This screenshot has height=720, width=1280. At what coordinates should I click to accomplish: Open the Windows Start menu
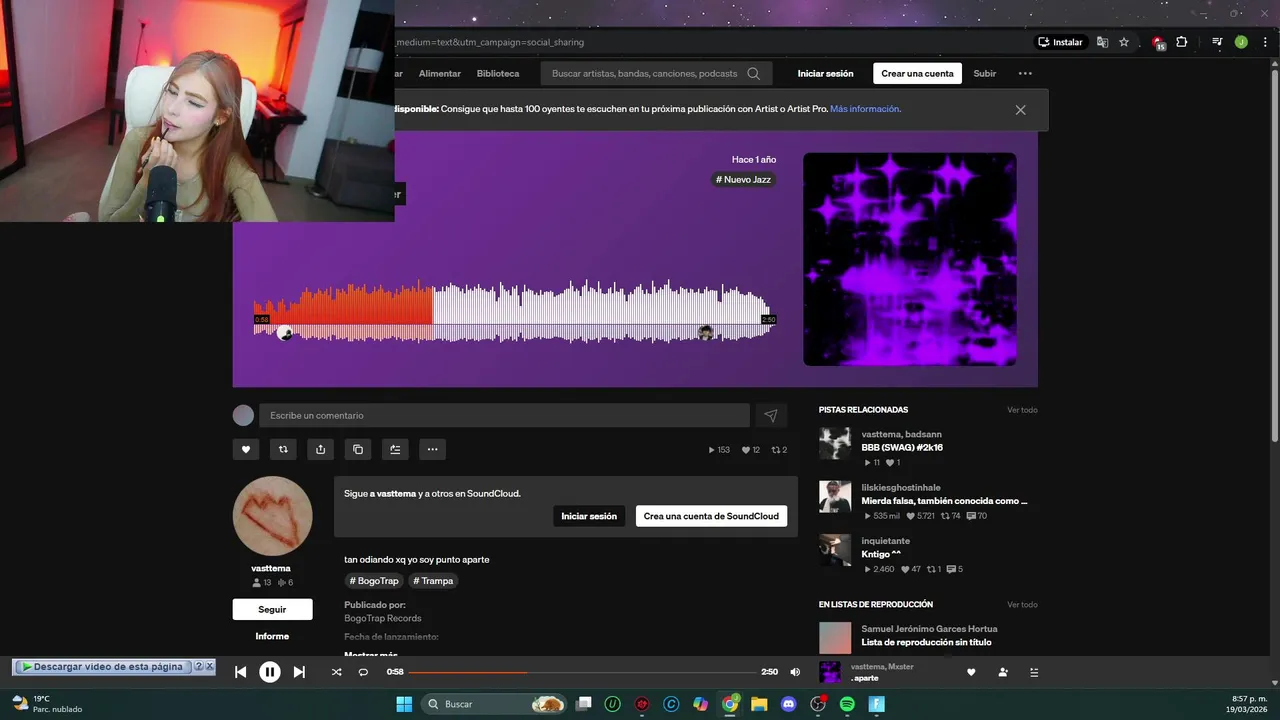click(x=404, y=704)
